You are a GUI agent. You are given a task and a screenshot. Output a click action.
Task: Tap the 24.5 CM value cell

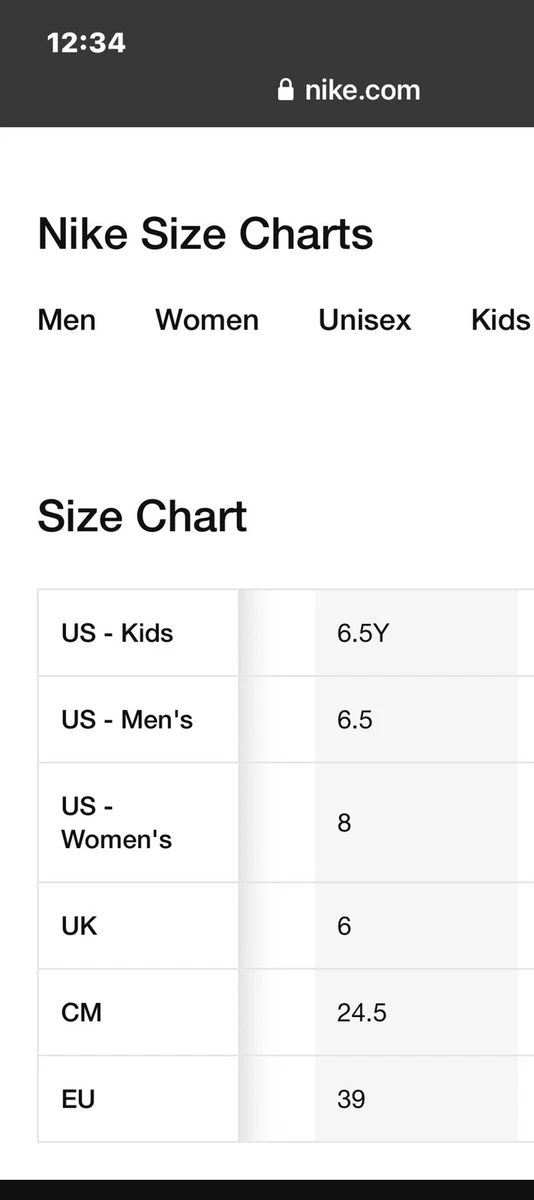(x=416, y=1013)
